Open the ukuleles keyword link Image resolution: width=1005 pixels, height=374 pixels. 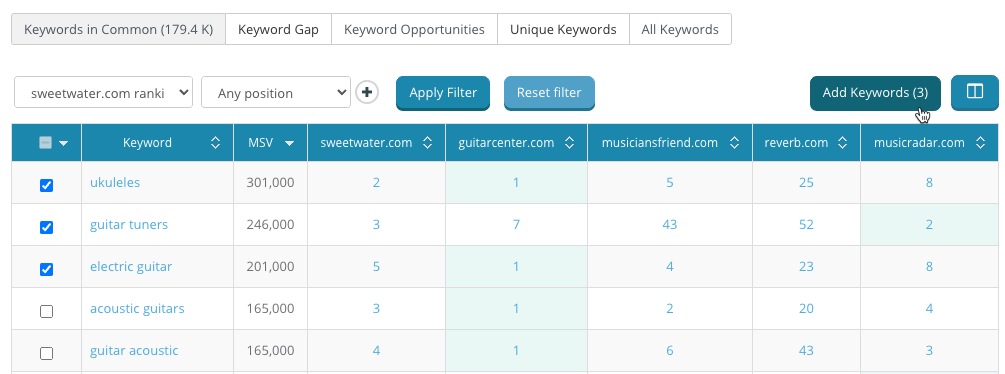coord(115,183)
